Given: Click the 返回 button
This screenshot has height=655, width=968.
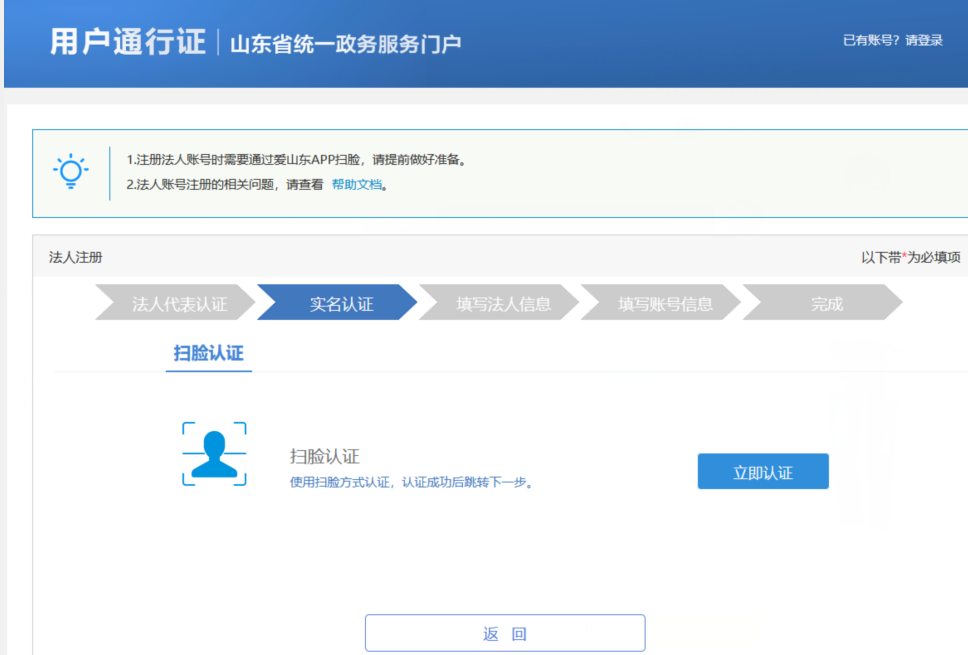Looking at the screenshot, I should [506, 632].
